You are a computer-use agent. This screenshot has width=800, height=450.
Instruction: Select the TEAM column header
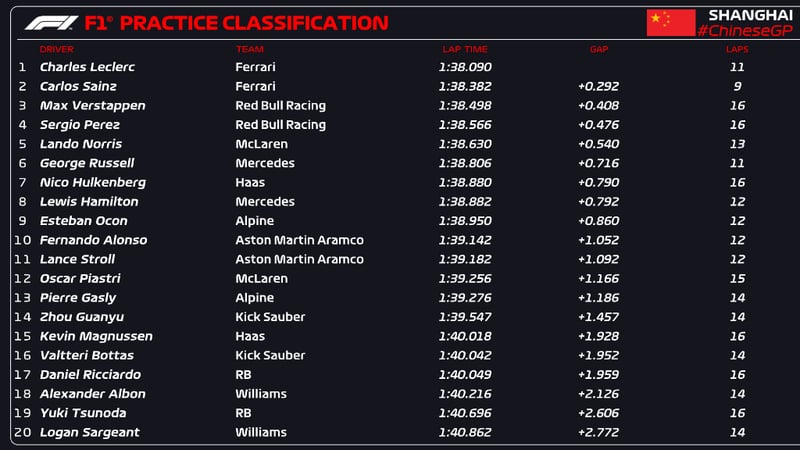(249, 49)
